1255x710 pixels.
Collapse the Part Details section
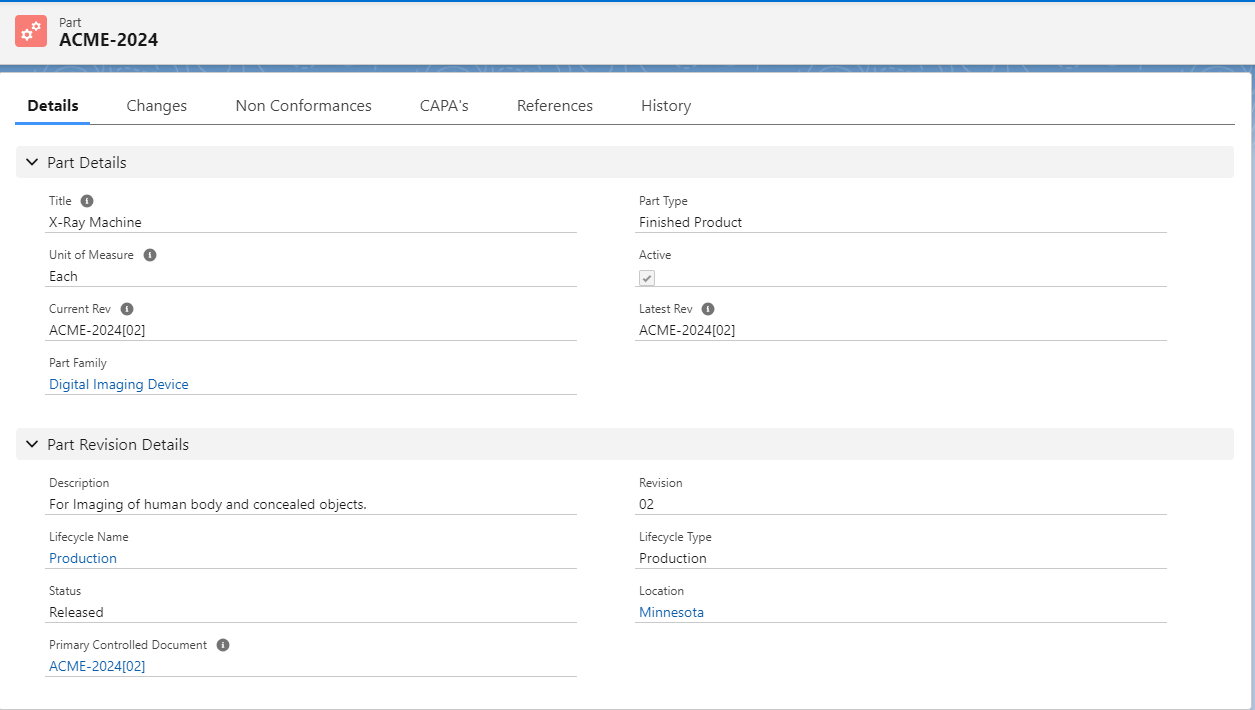(32, 162)
